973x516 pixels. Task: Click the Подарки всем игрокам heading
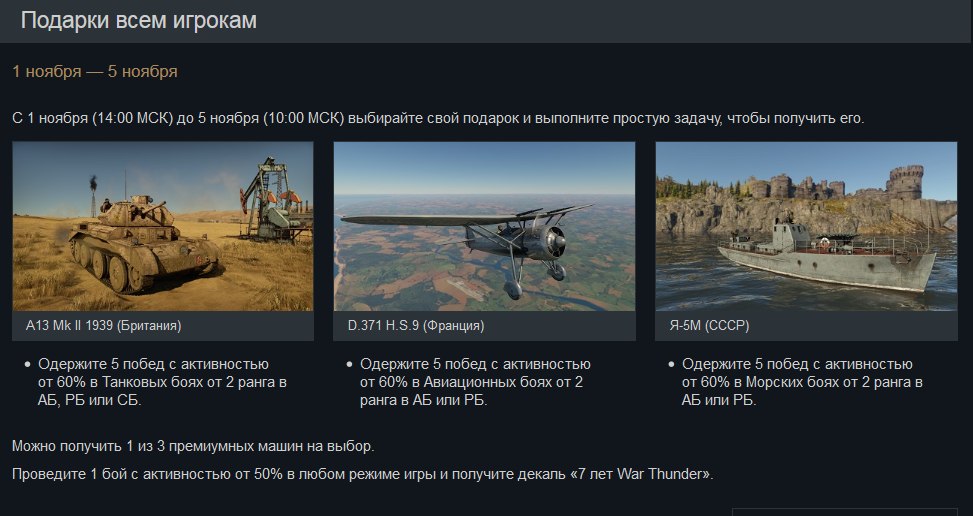point(139,20)
